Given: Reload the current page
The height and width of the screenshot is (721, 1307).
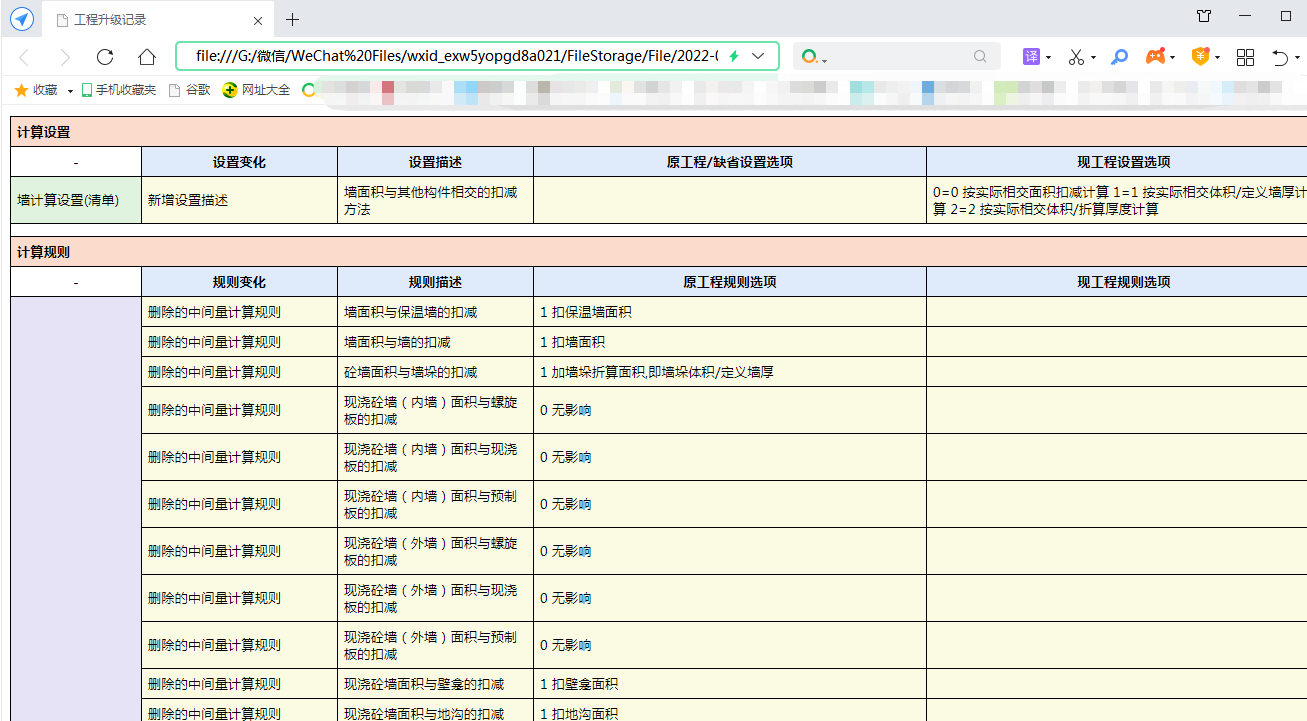Looking at the screenshot, I should 105,57.
